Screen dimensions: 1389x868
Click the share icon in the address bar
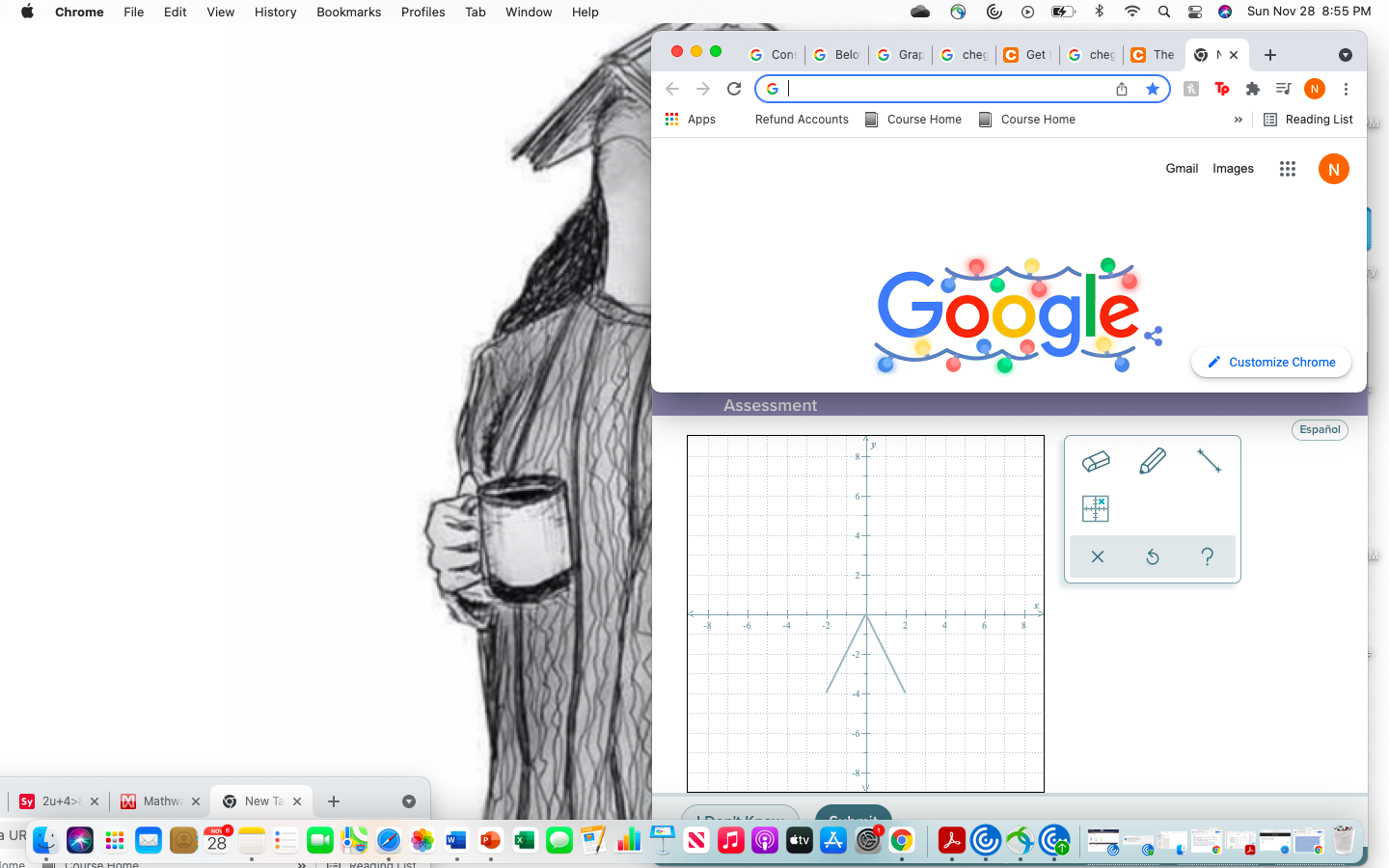click(1121, 88)
